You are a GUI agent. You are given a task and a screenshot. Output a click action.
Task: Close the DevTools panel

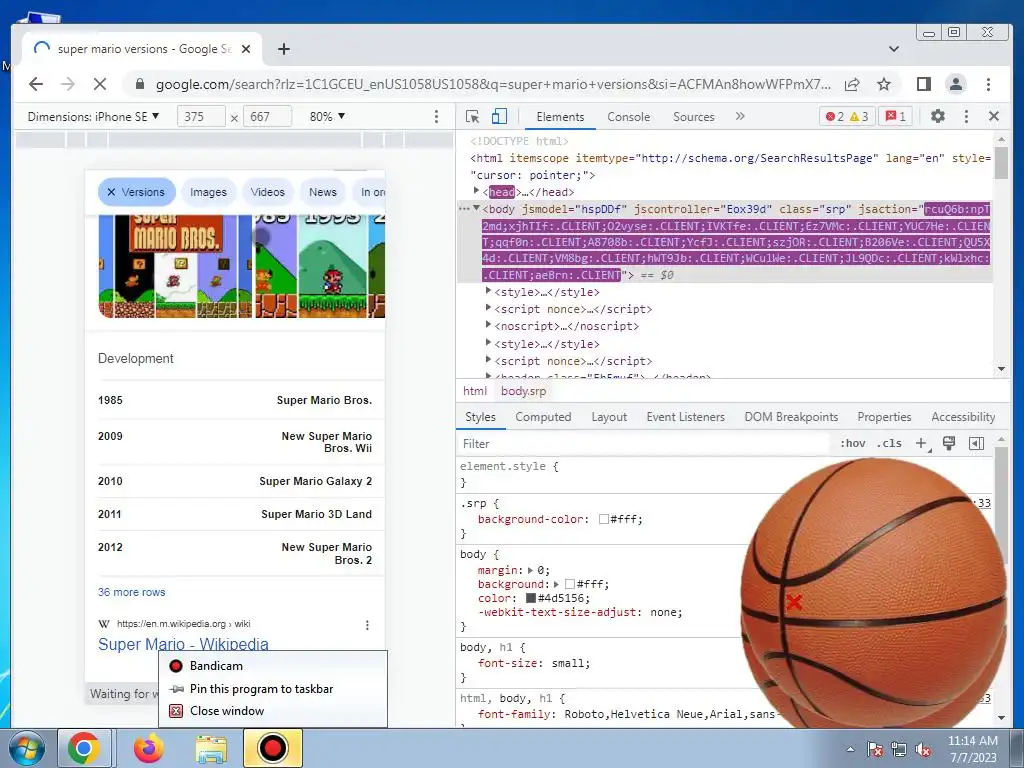pos(994,116)
